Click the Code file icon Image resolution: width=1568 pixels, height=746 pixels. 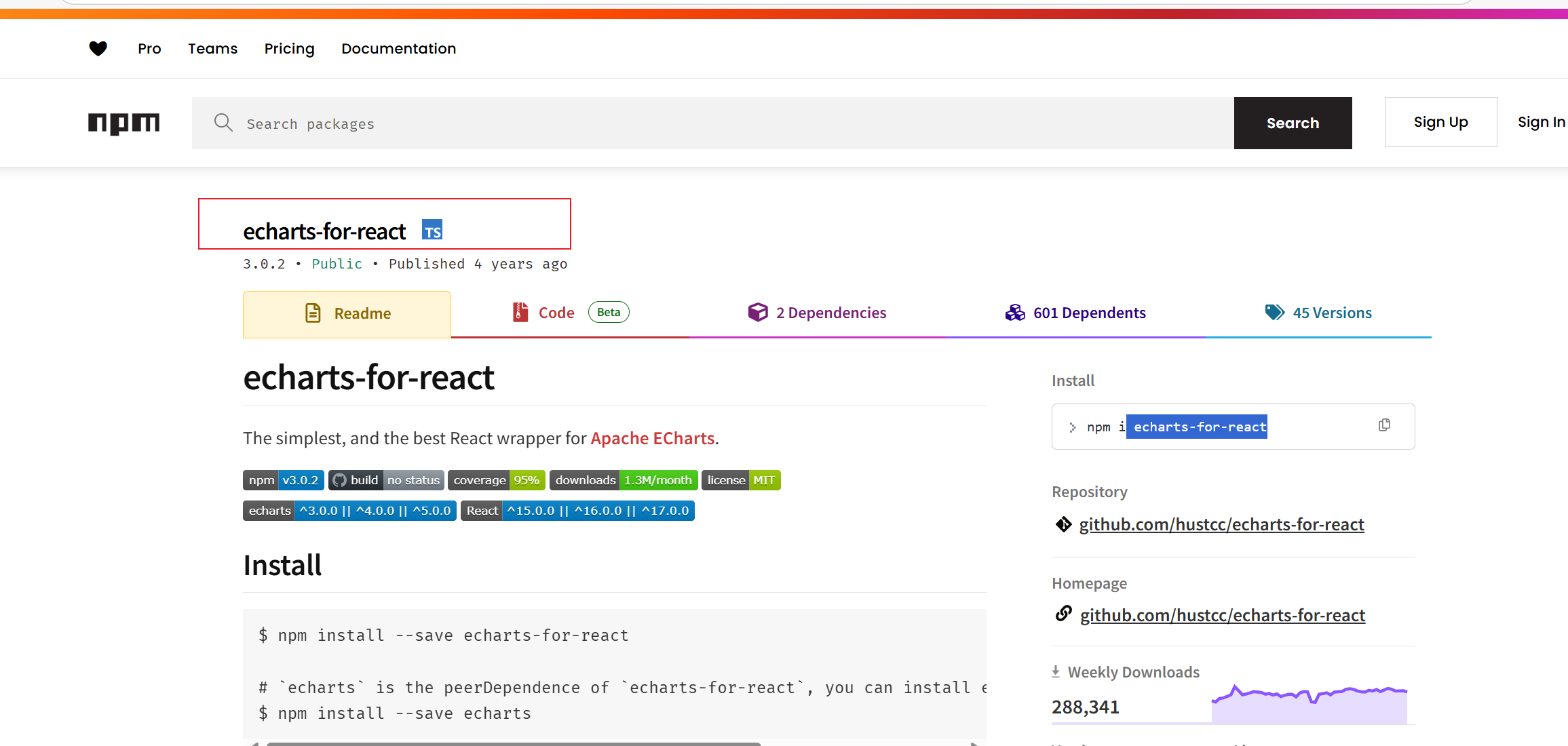click(x=520, y=312)
